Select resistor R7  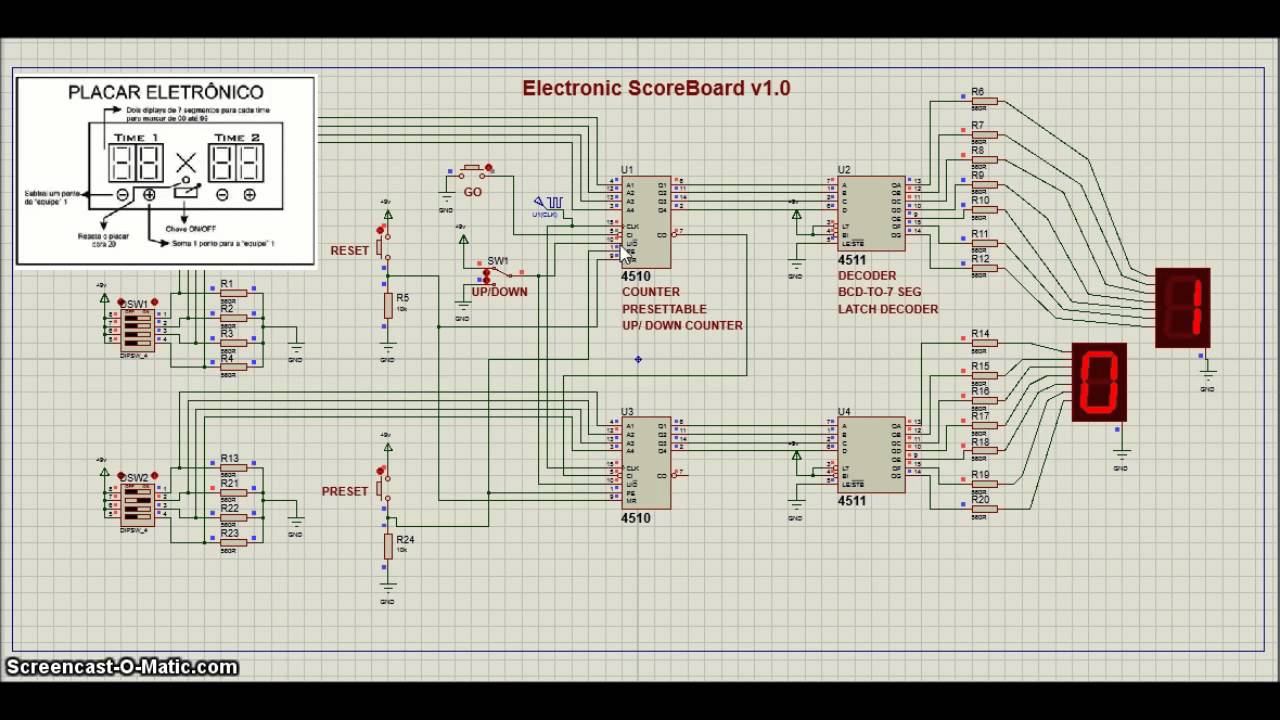click(984, 135)
